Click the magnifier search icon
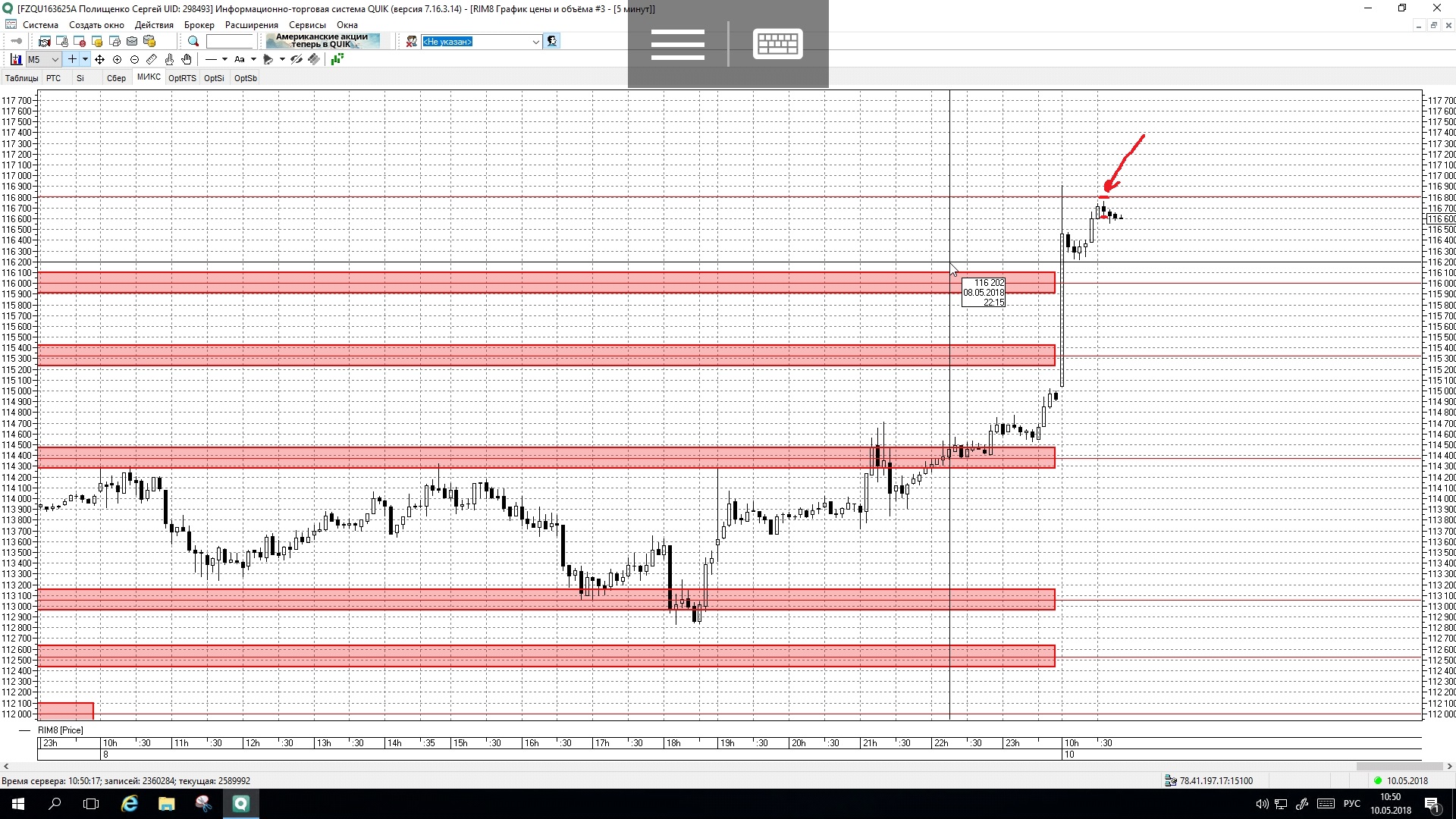Image resolution: width=1456 pixels, height=819 pixels. [x=193, y=42]
